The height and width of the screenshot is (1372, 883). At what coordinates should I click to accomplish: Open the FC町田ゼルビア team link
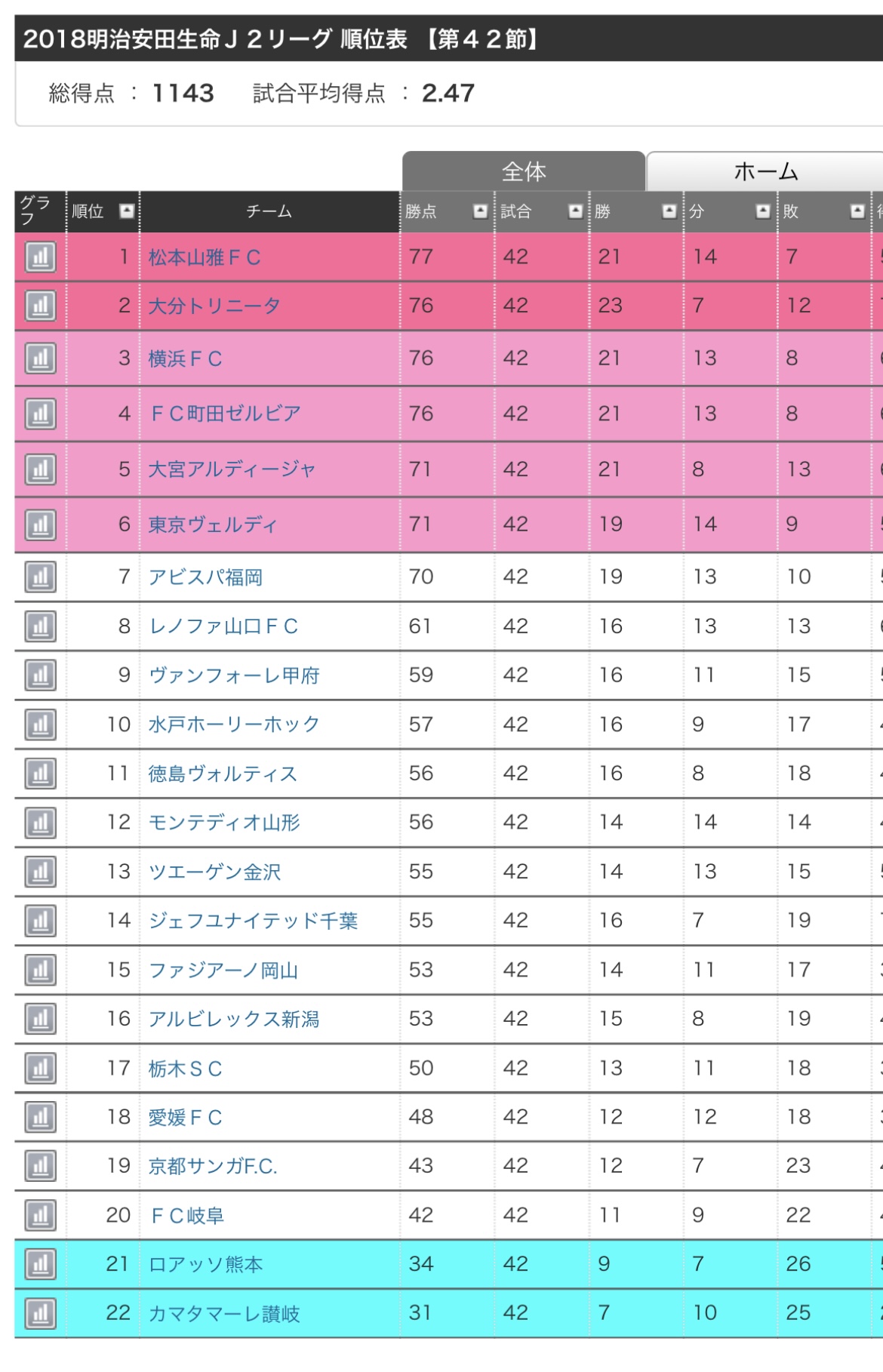click(x=225, y=414)
